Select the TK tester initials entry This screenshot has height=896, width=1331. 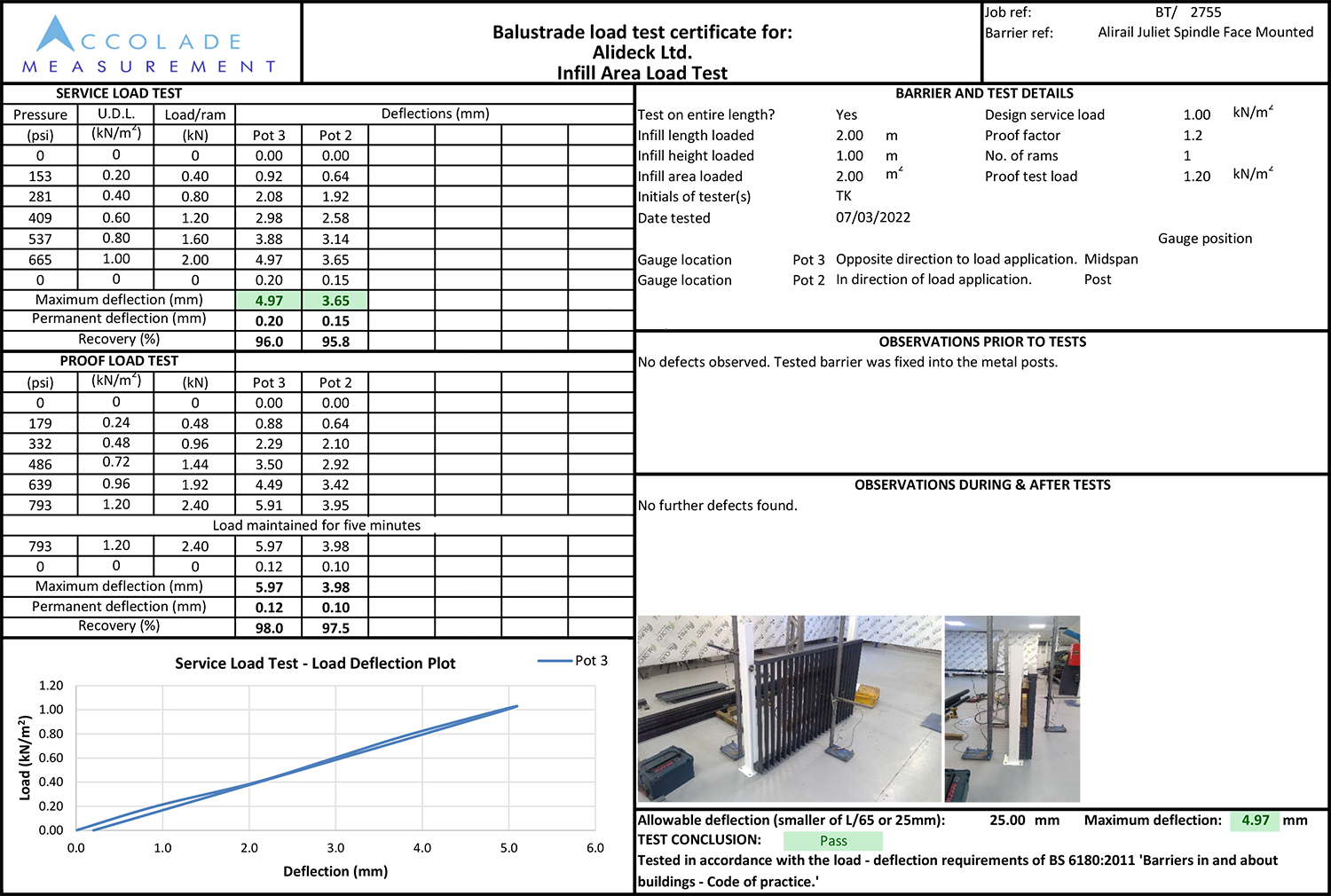tap(845, 196)
